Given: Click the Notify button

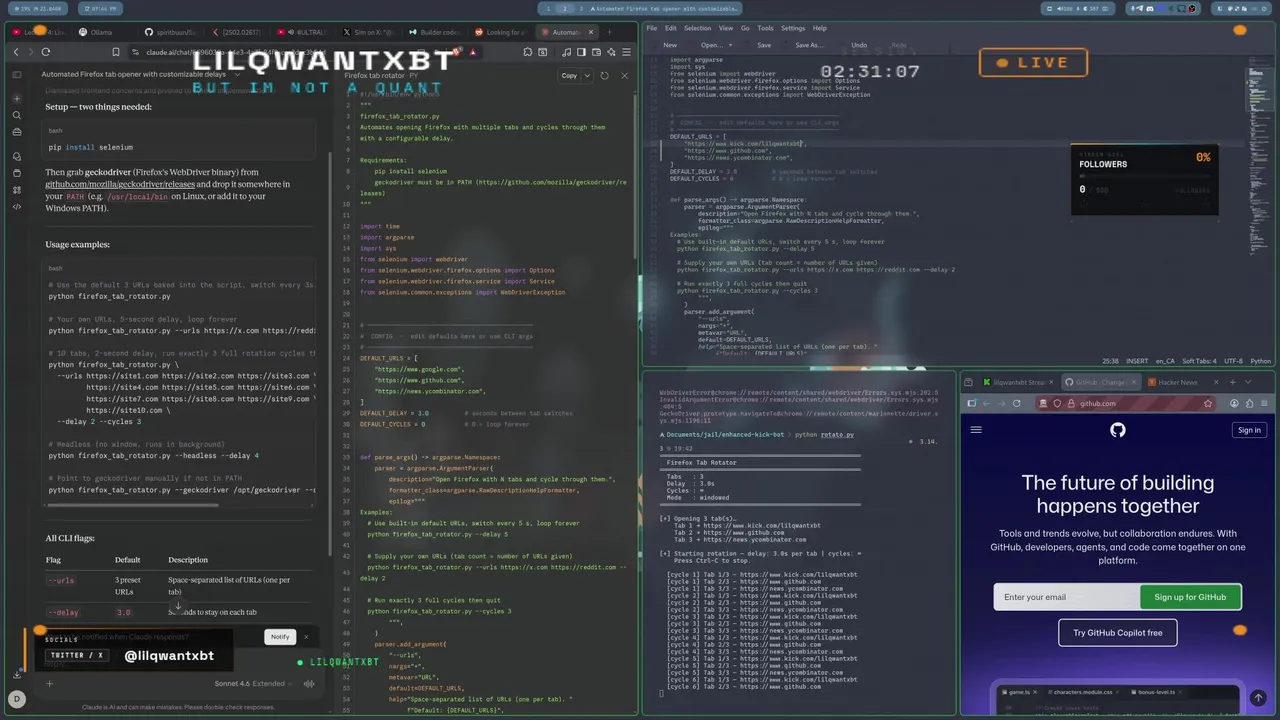Looking at the screenshot, I should coord(280,636).
